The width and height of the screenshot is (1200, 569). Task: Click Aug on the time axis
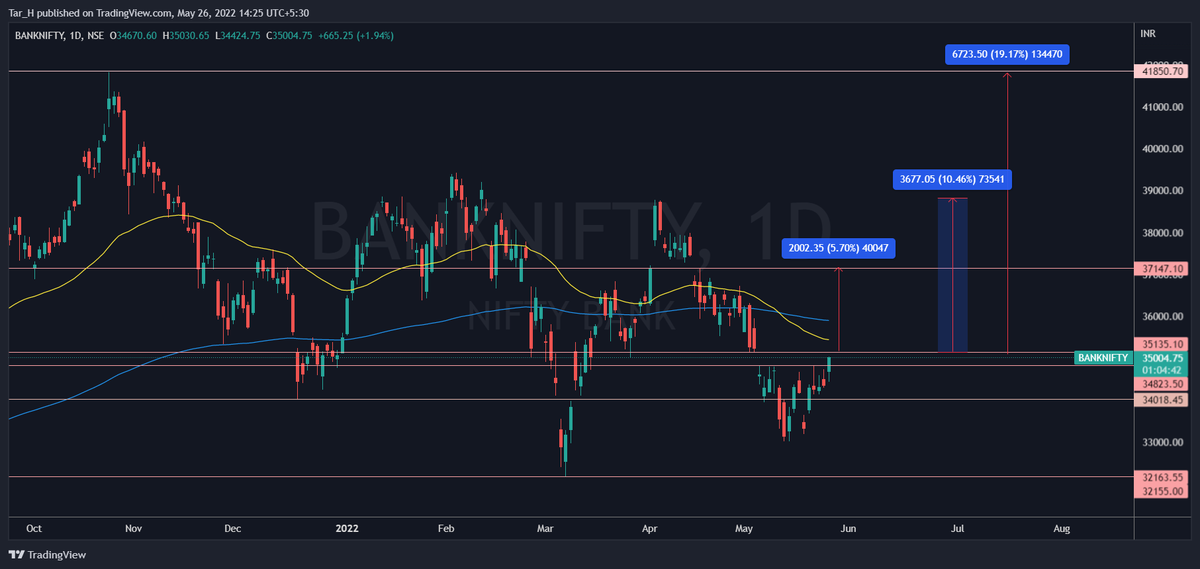click(1061, 527)
